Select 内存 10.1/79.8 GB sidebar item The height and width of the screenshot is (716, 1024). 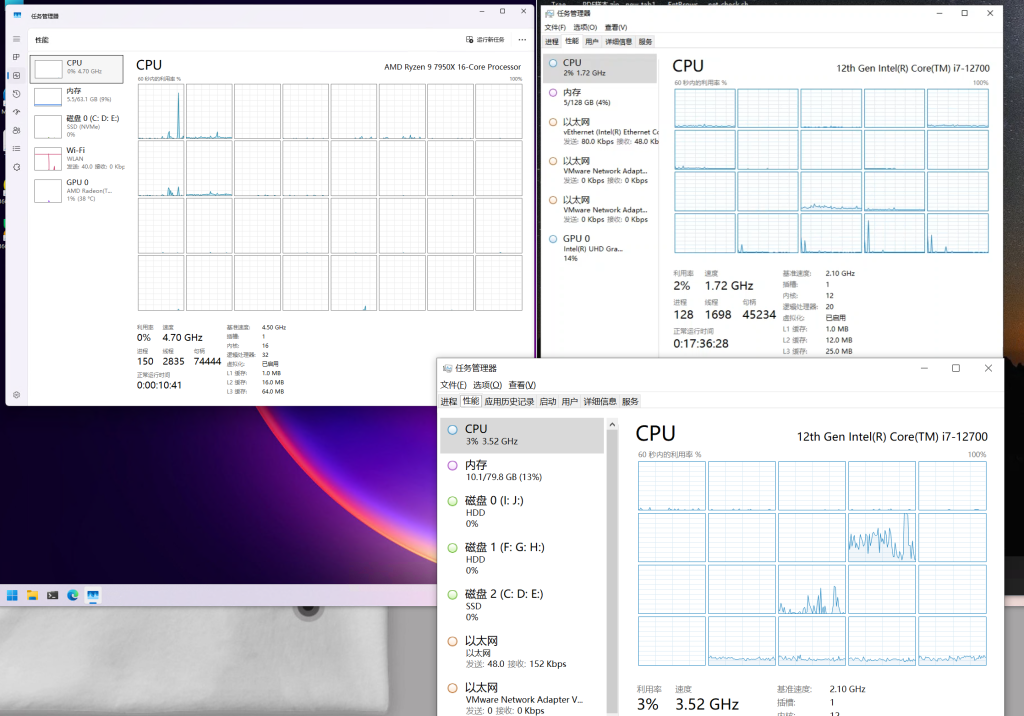point(522,470)
